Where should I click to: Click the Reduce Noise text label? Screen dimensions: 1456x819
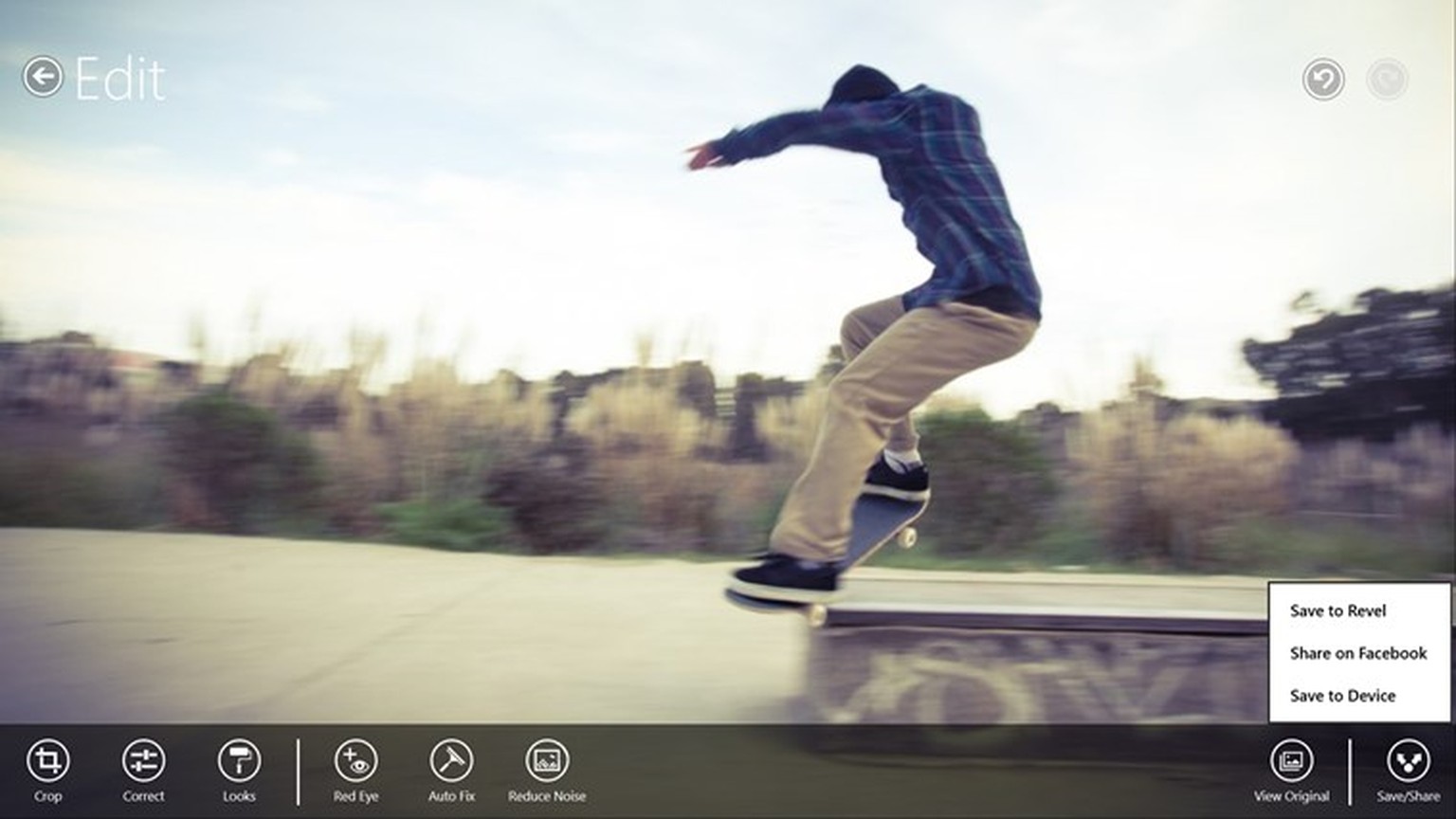click(x=547, y=796)
